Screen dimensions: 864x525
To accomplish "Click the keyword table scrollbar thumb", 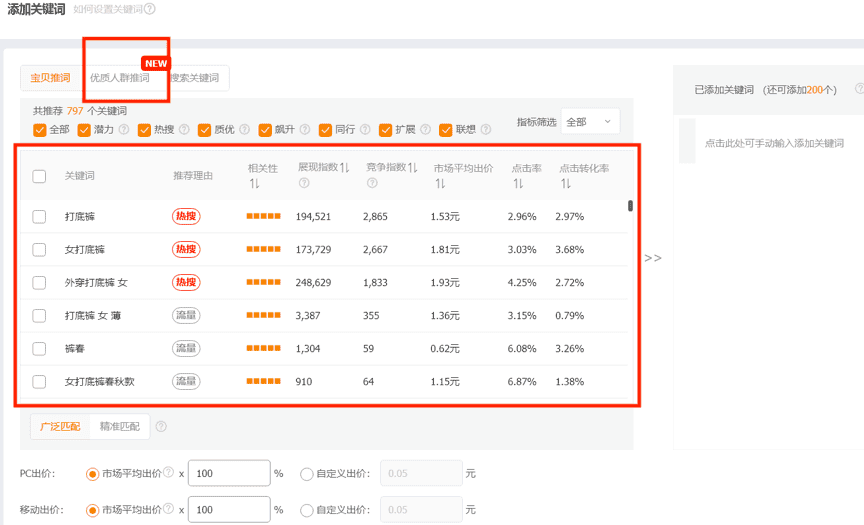I will point(630,205).
